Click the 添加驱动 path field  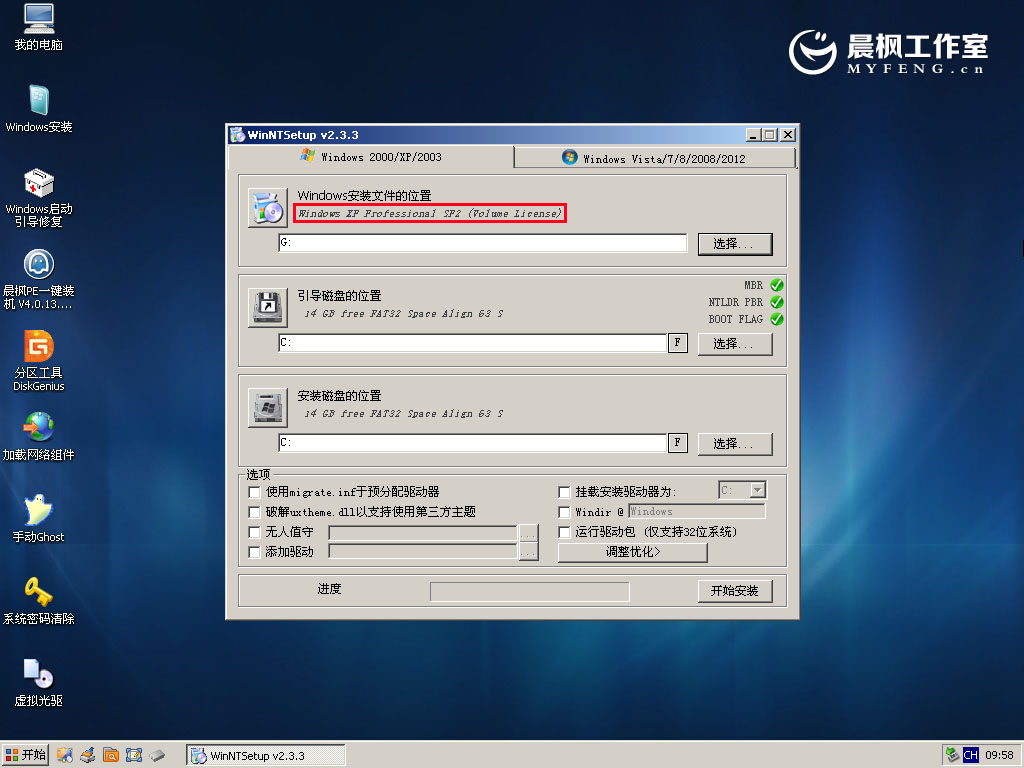pos(423,552)
